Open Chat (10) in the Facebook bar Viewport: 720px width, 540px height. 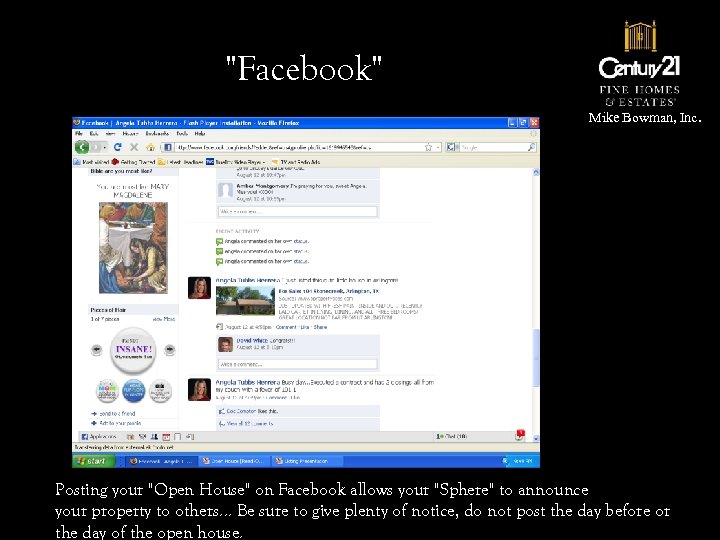click(452, 436)
